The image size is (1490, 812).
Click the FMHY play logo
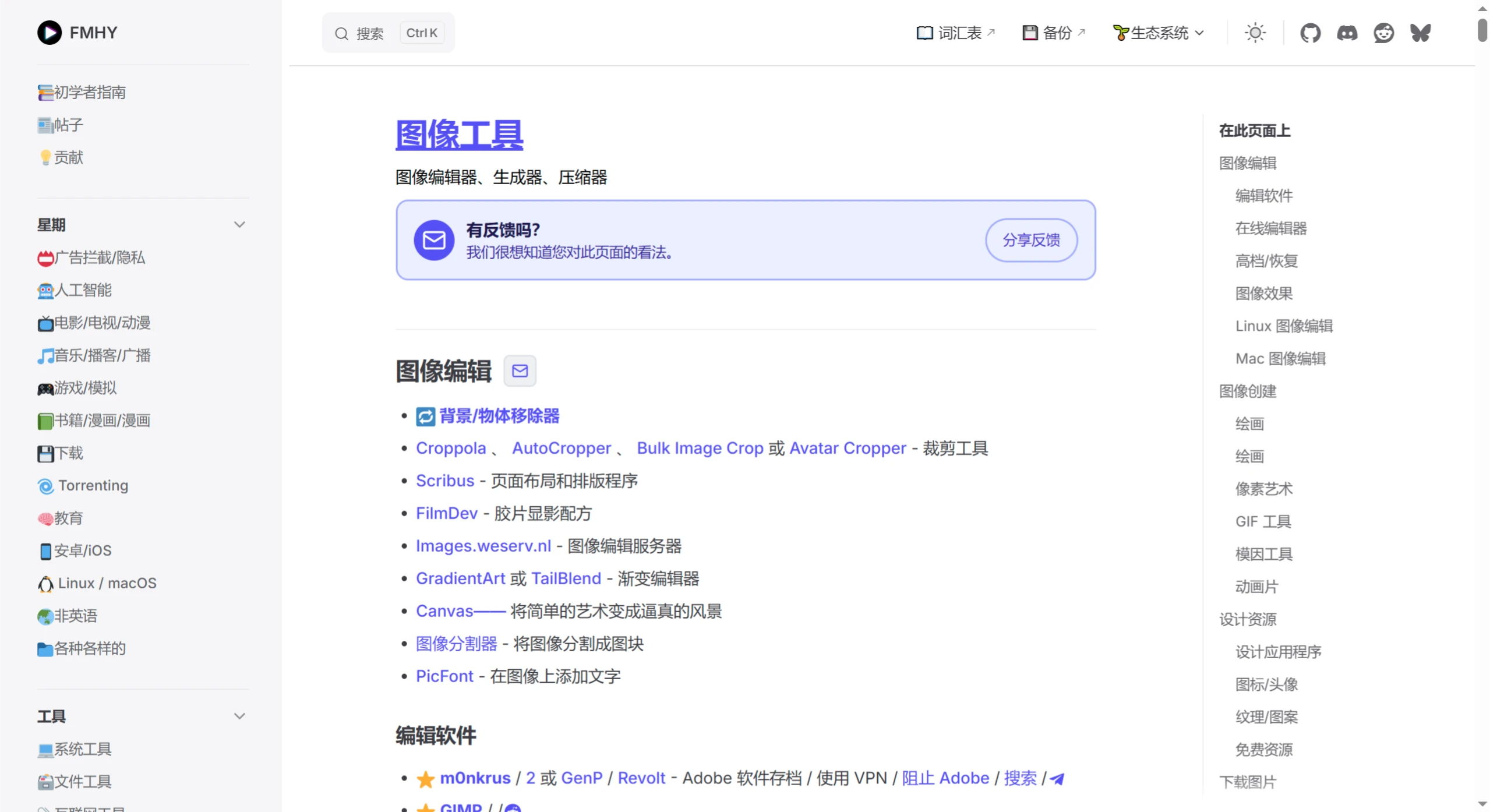(x=49, y=32)
